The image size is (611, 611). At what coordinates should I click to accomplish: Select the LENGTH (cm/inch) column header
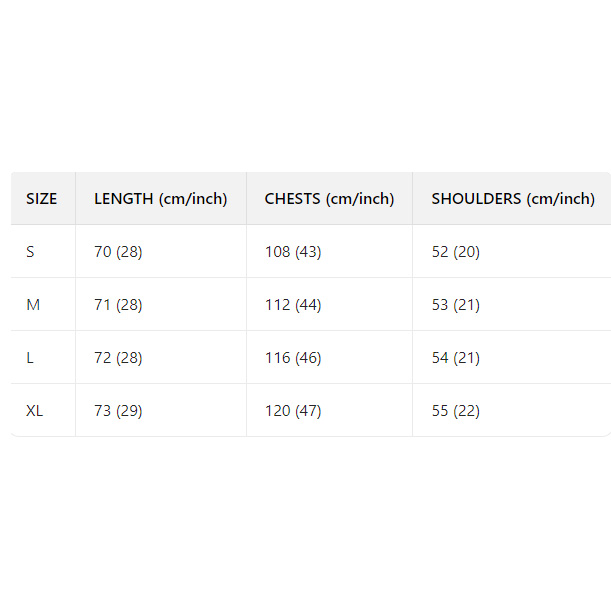pos(161,199)
